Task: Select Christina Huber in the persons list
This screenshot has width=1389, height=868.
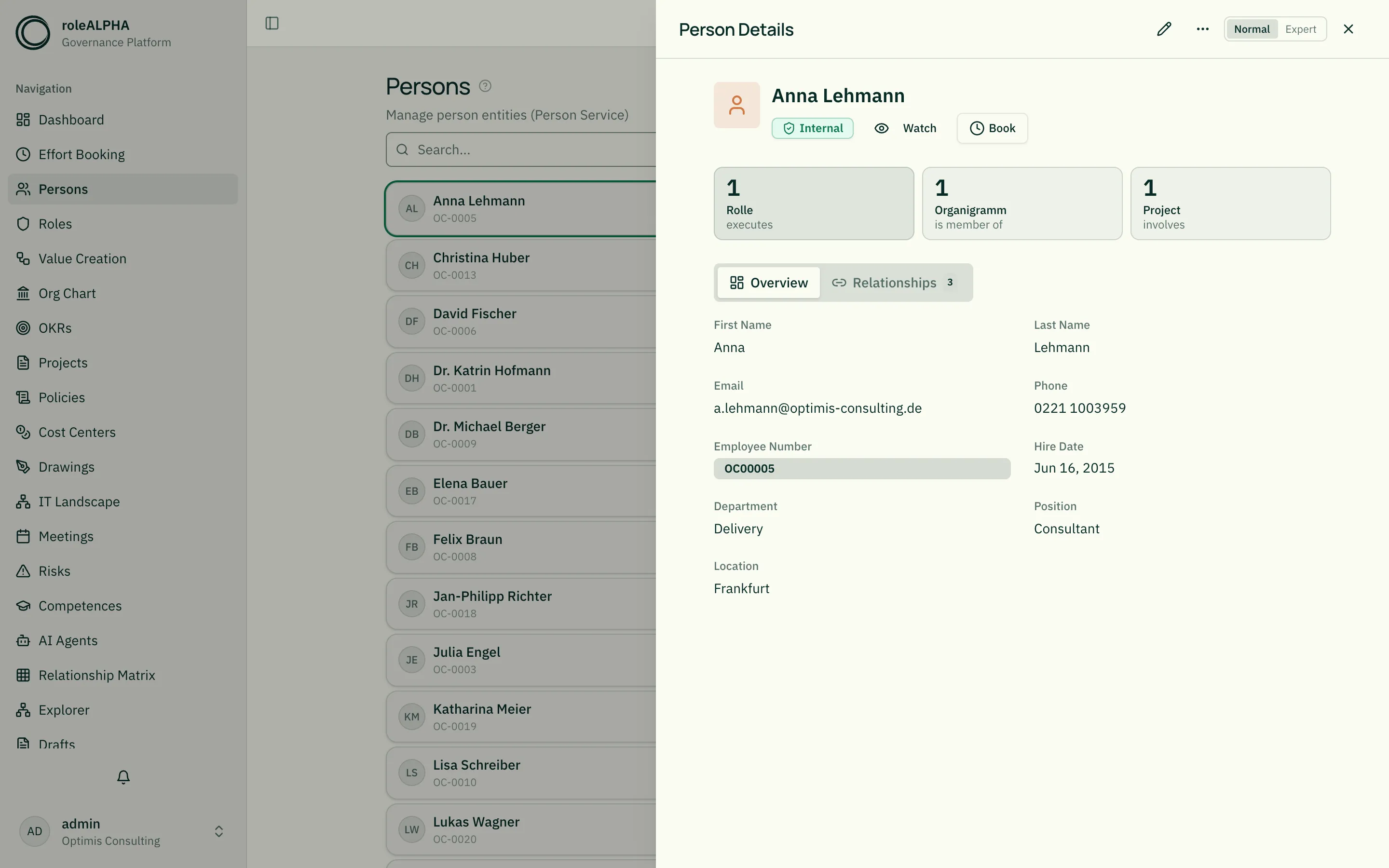Action: (521, 266)
